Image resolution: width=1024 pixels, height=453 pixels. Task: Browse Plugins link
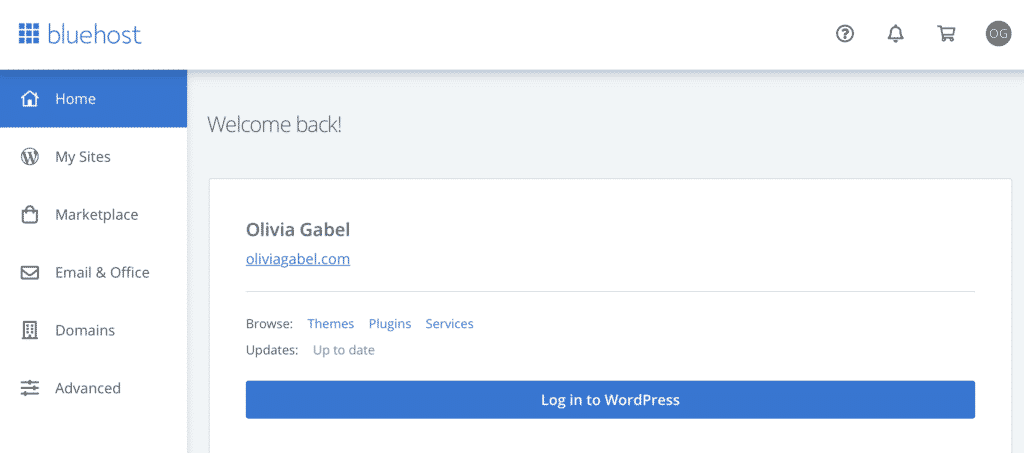(390, 324)
